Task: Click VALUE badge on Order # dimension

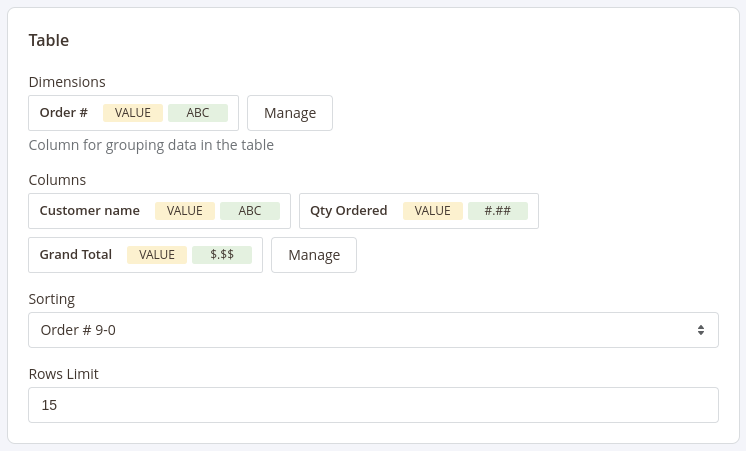Action: pos(133,113)
